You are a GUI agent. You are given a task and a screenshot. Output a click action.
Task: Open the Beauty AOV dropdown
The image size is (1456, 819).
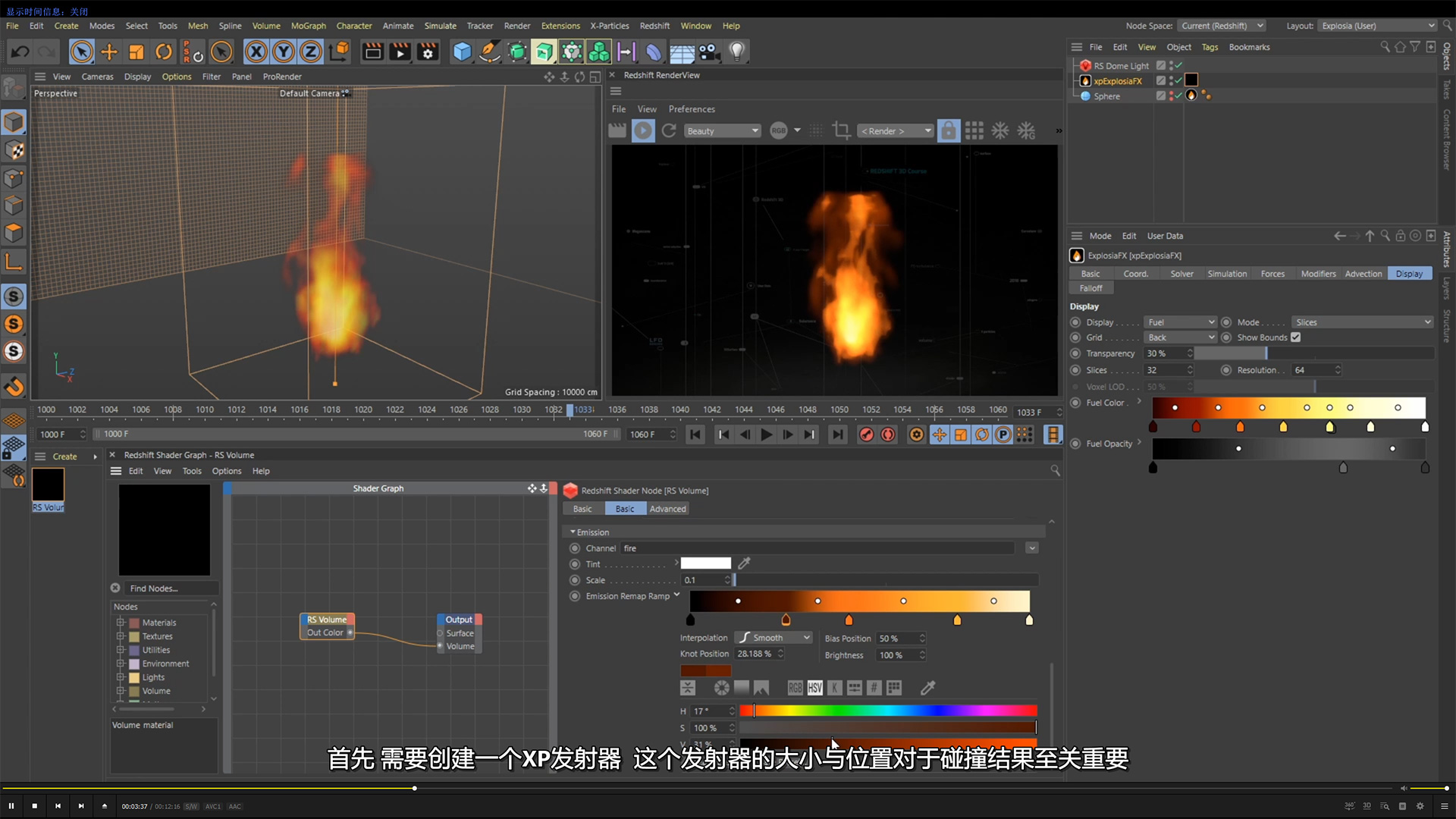pos(722,131)
